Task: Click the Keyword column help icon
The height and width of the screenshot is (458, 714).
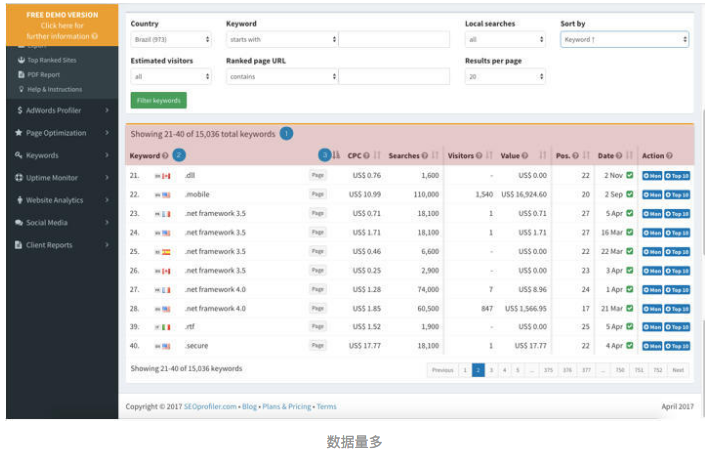Action: point(165,156)
